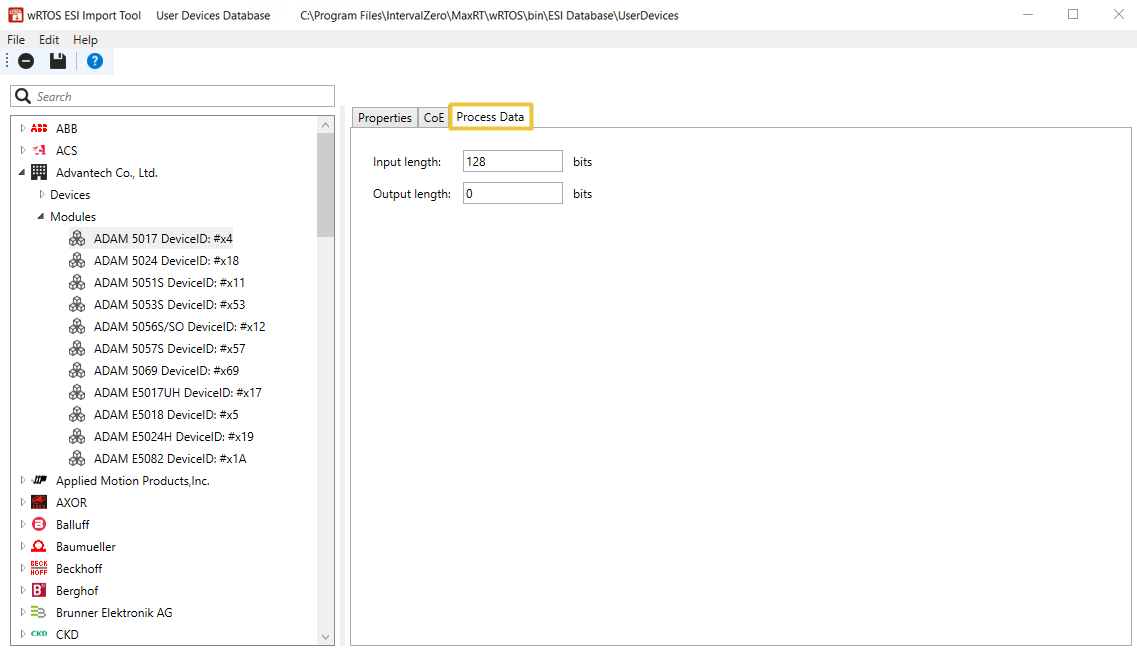Click the Balluff red logo icon

tap(39, 525)
